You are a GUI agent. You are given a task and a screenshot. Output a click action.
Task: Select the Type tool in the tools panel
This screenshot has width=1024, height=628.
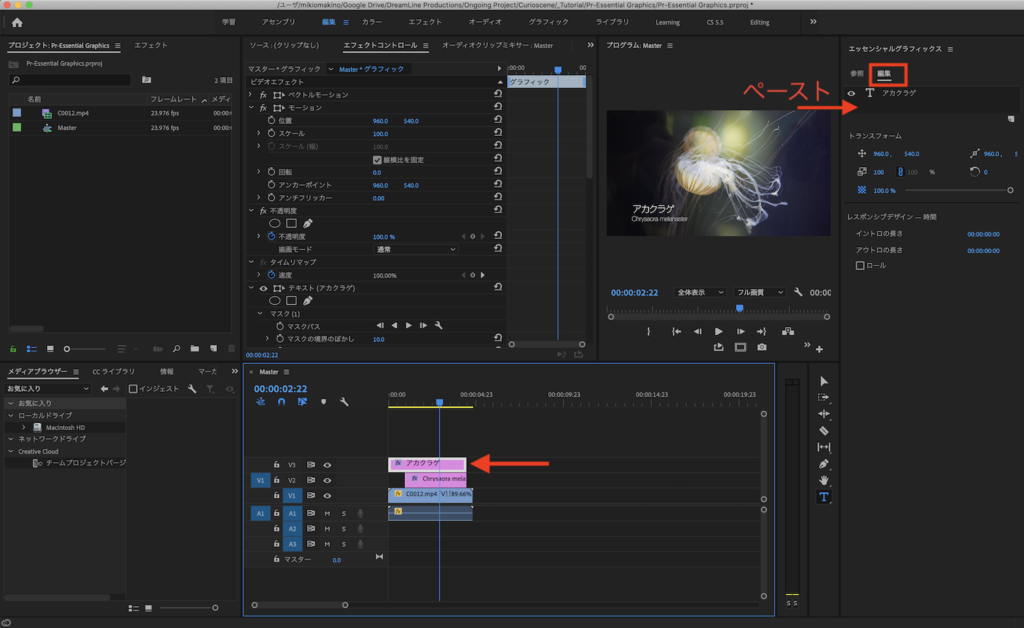click(824, 497)
